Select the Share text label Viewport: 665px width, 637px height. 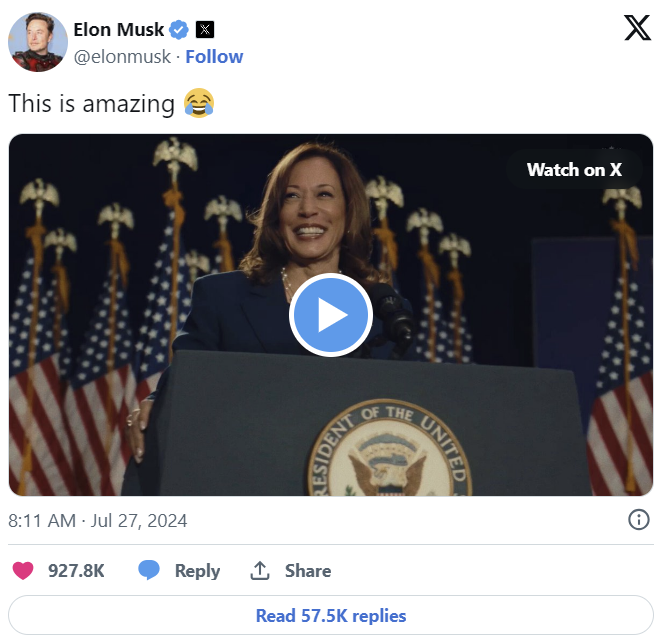point(307,571)
